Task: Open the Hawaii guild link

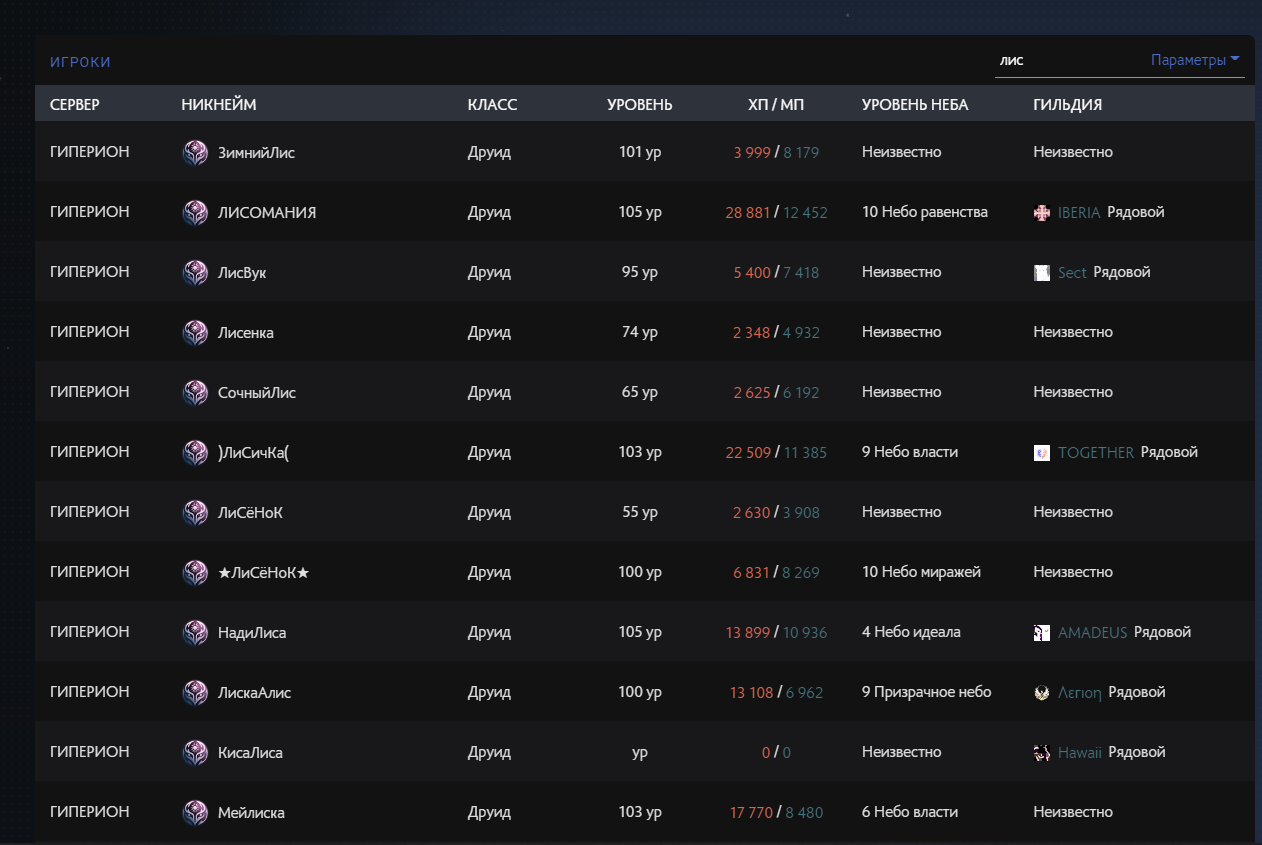Action: (1079, 753)
